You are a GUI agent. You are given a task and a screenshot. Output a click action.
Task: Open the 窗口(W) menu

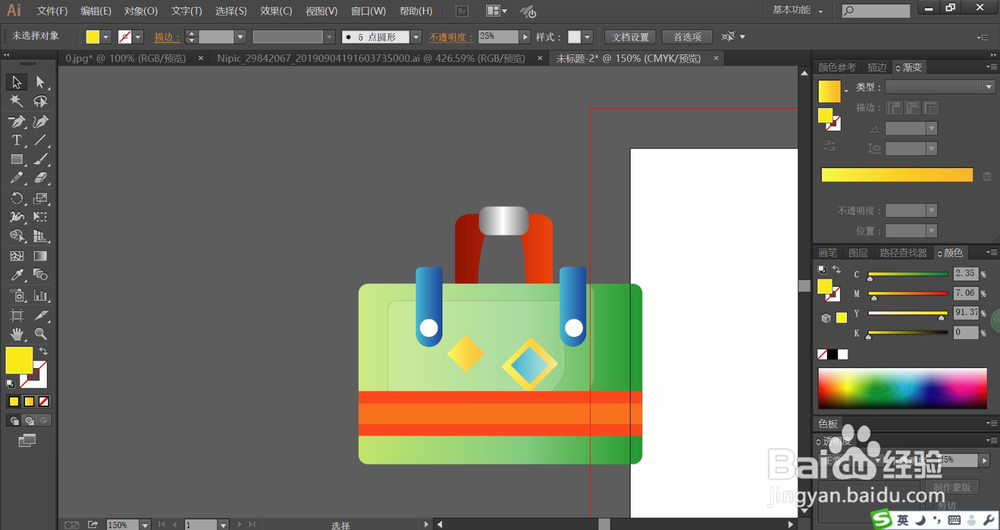(369, 11)
